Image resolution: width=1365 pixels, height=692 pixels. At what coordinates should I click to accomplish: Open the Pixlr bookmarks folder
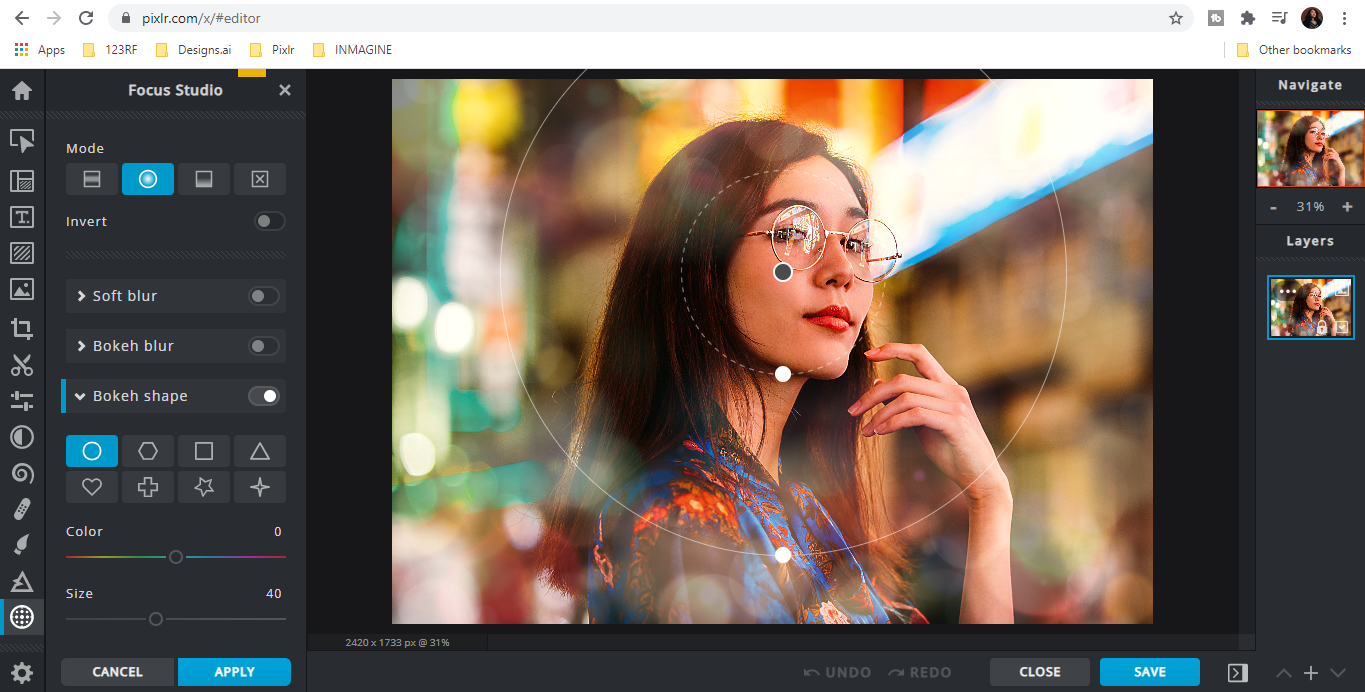[271, 49]
